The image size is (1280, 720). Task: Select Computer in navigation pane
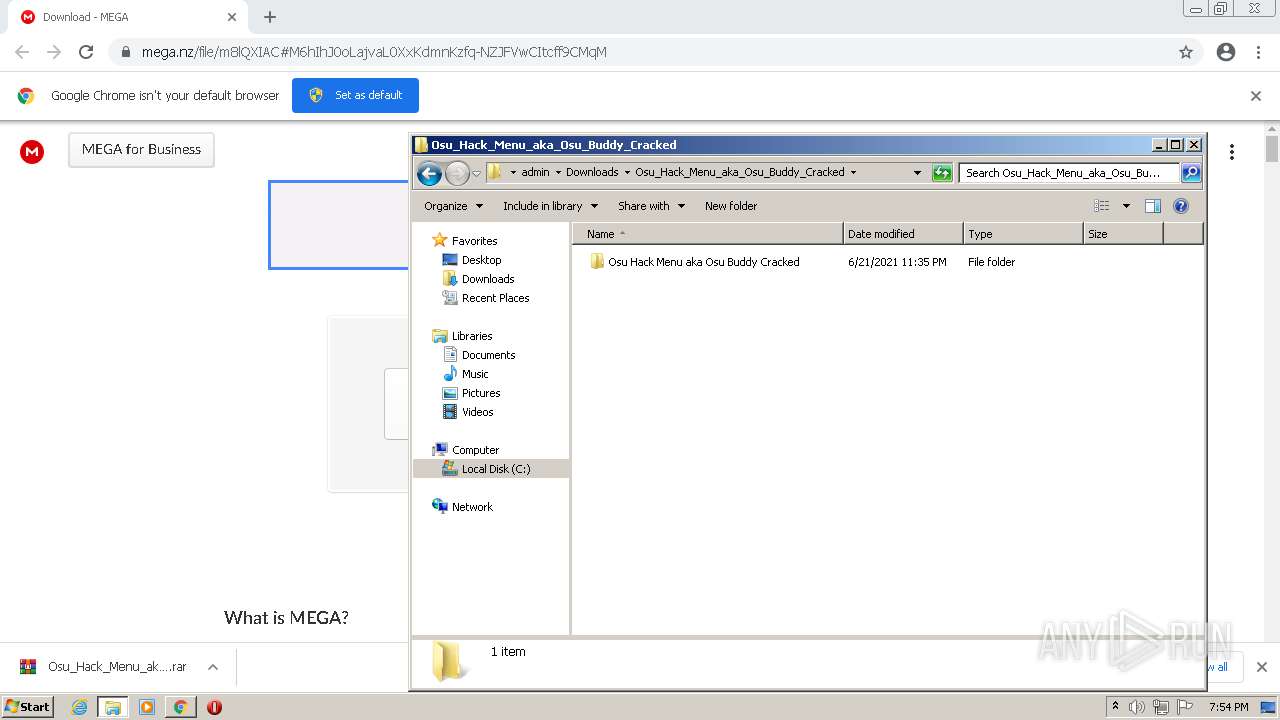475,450
